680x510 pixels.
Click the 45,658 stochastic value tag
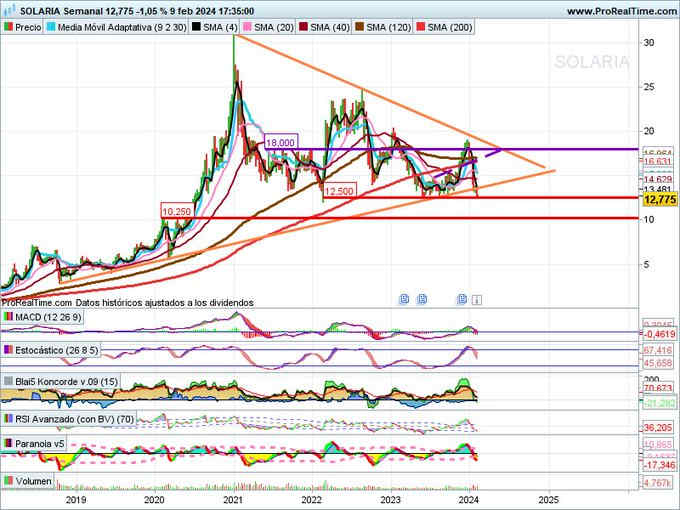(657, 363)
